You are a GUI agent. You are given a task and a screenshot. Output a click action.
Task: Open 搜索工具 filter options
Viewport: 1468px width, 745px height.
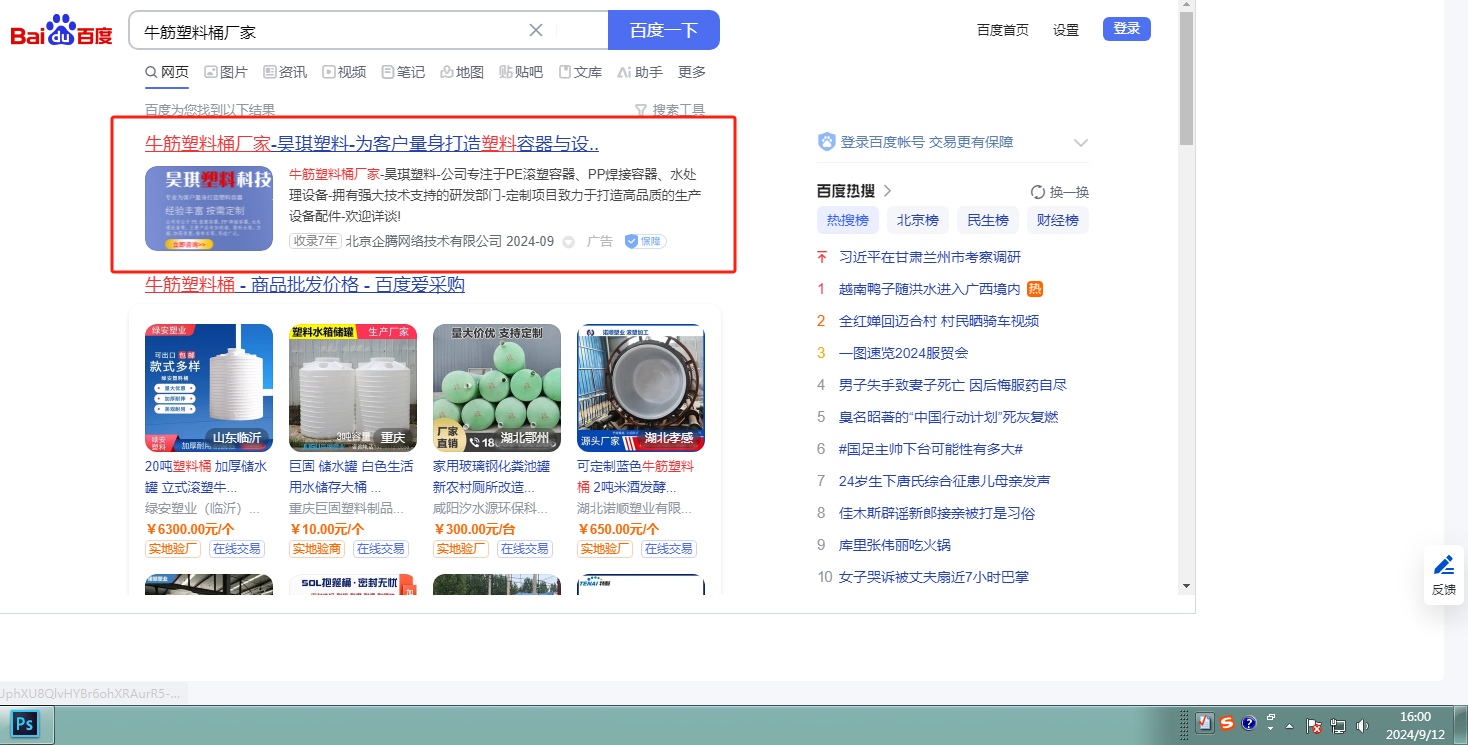click(670, 110)
